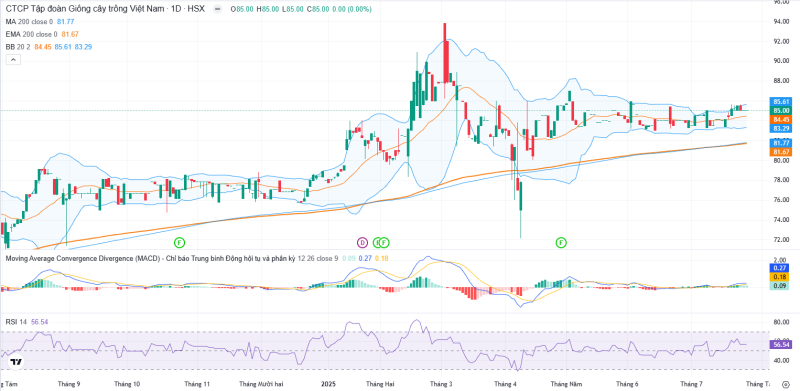Click the 0.00 (0.00%) change value
Viewport: 800px width, 391px height.
click(x=351, y=9)
